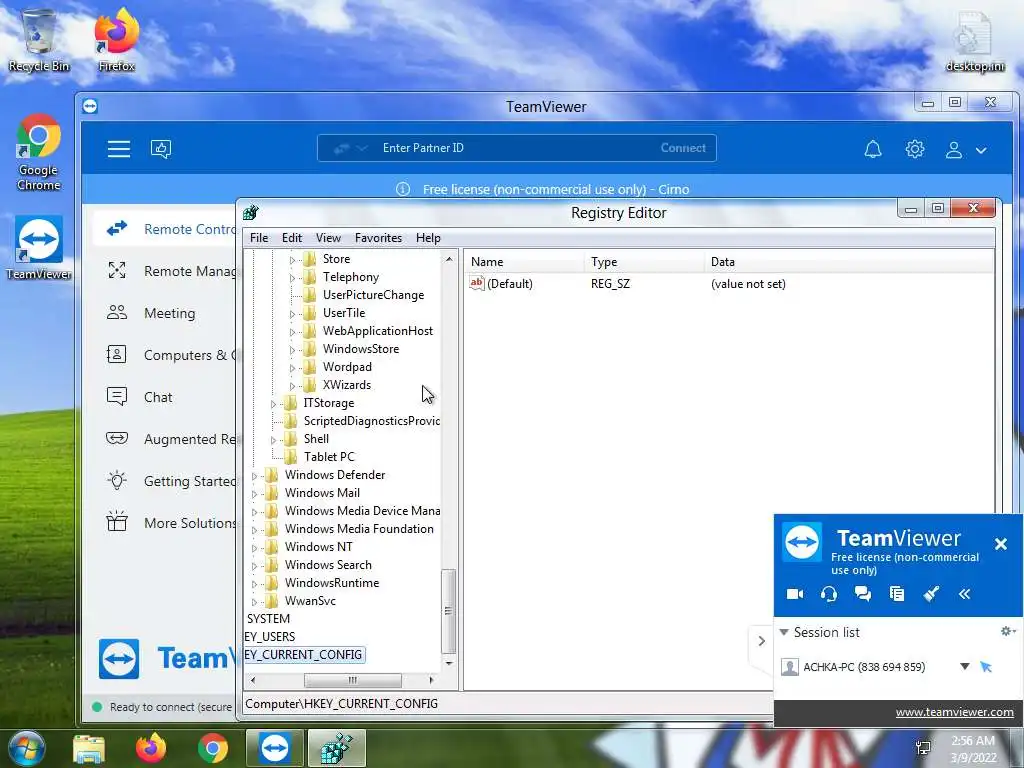This screenshot has height=768, width=1024.
Task: Open the Edit menu in Registry Editor
Action: pyautogui.click(x=291, y=238)
